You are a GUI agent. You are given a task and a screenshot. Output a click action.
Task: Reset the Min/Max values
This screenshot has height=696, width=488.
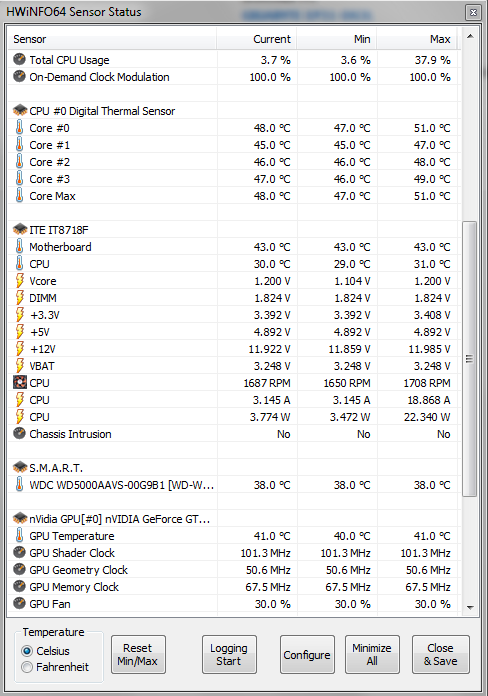coord(138,655)
